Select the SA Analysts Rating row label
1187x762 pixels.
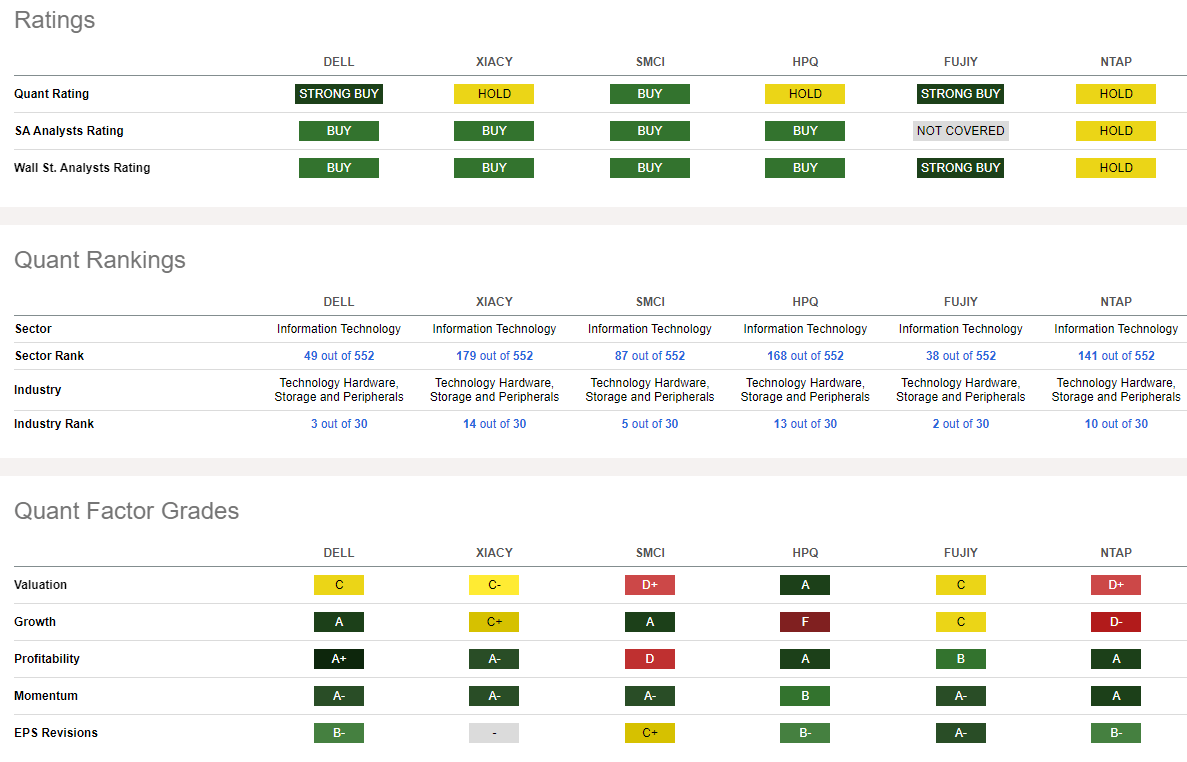69,131
